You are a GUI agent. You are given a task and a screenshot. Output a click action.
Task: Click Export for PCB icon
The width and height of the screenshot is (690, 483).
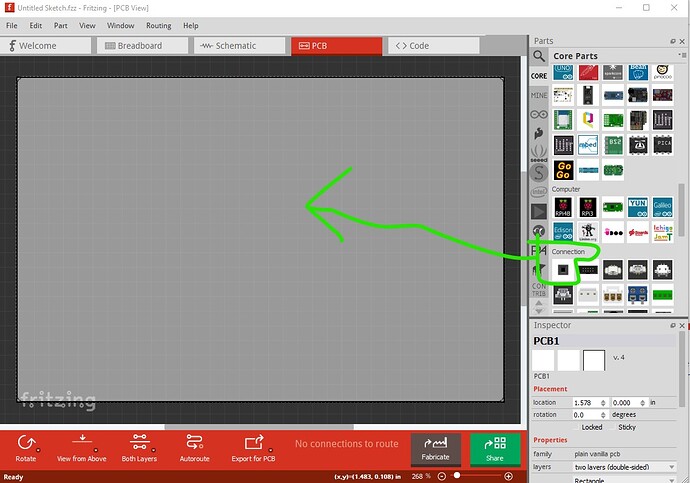point(254,442)
